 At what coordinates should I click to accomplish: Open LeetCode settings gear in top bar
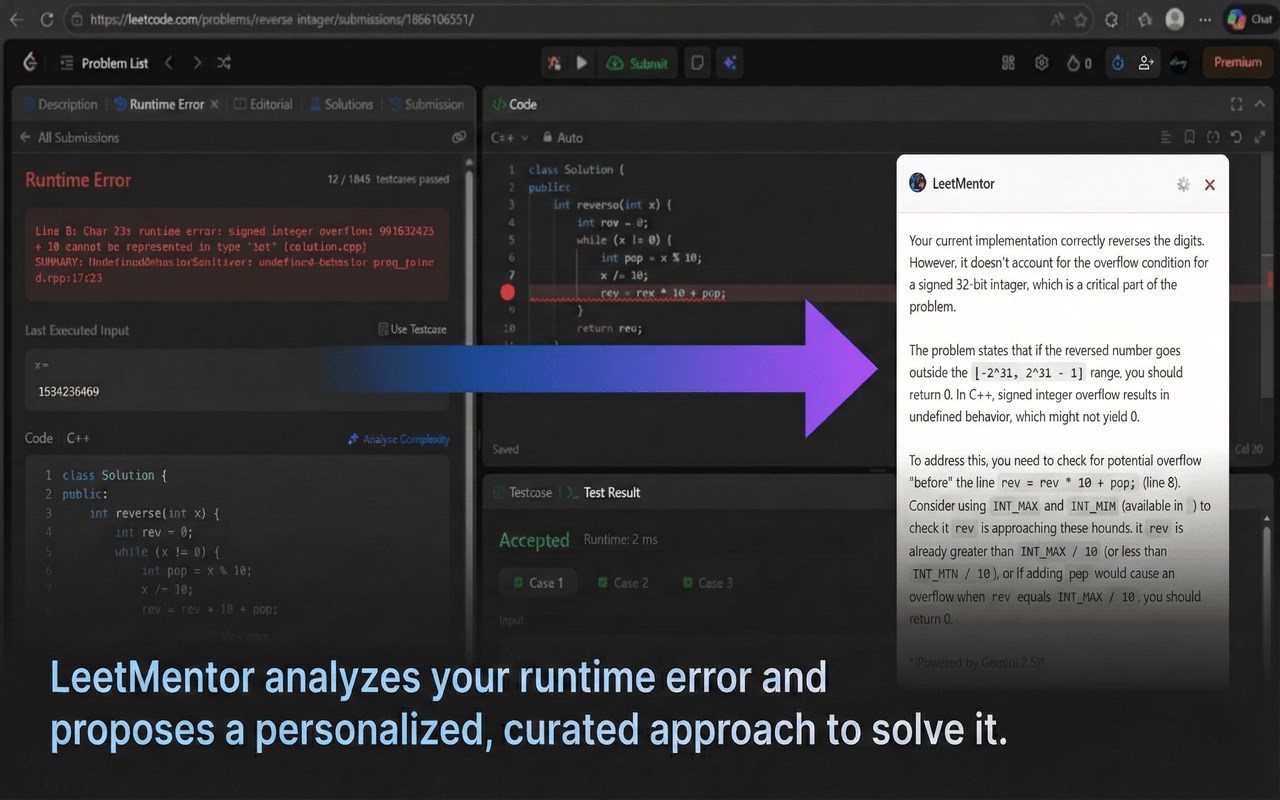(1042, 63)
